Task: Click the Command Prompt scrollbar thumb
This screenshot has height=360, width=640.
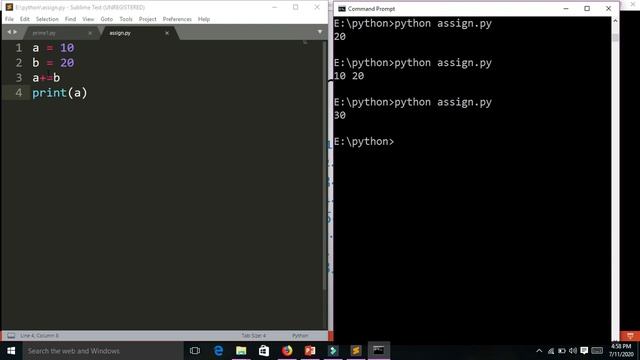Action: click(x=615, y=37)
